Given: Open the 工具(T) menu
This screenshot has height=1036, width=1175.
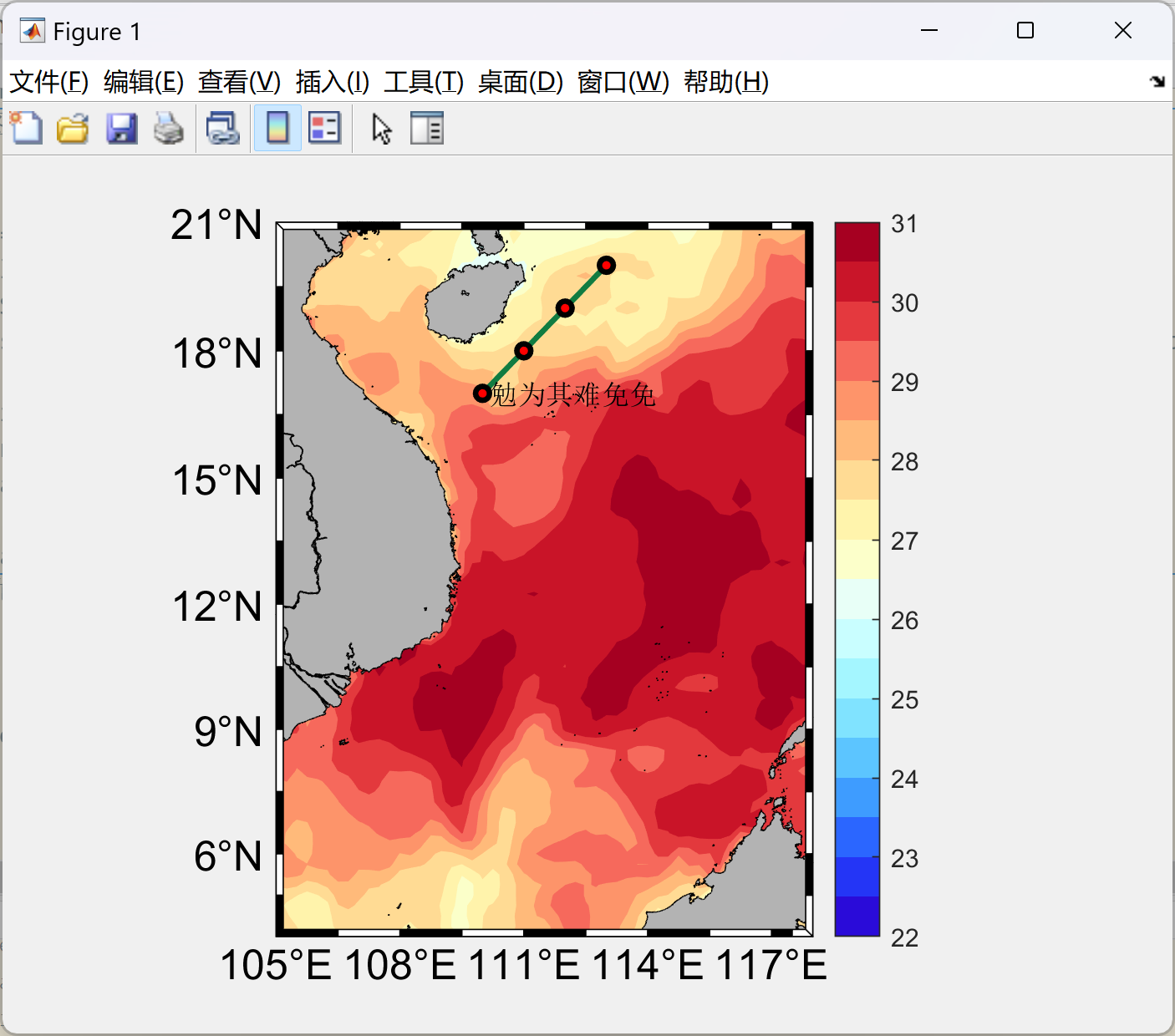Looking at the screenshot, I should pyautogui.click(x=424, y=82).
